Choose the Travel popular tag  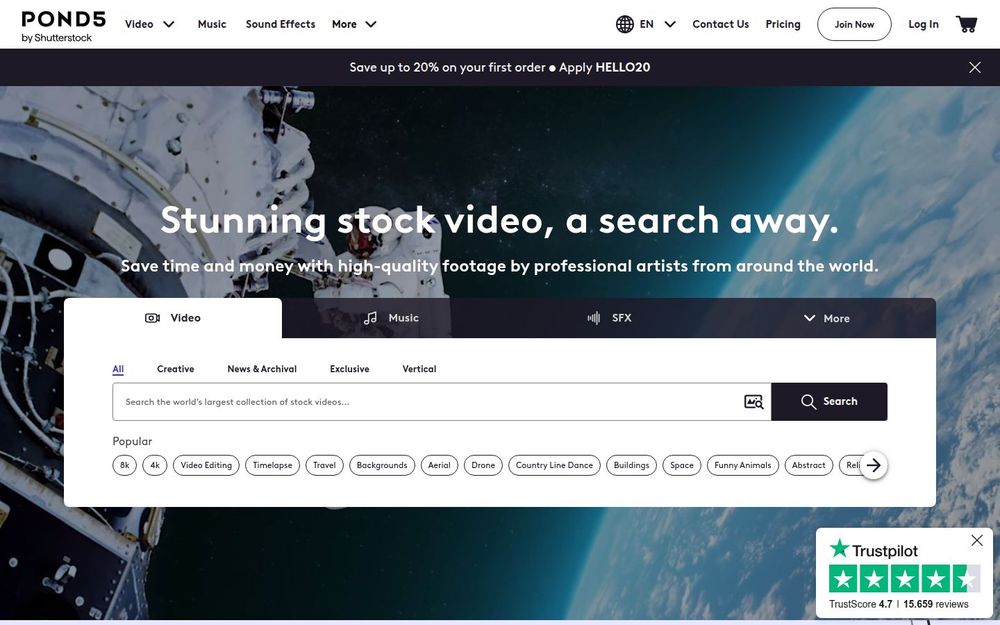[x=325, y=466]
